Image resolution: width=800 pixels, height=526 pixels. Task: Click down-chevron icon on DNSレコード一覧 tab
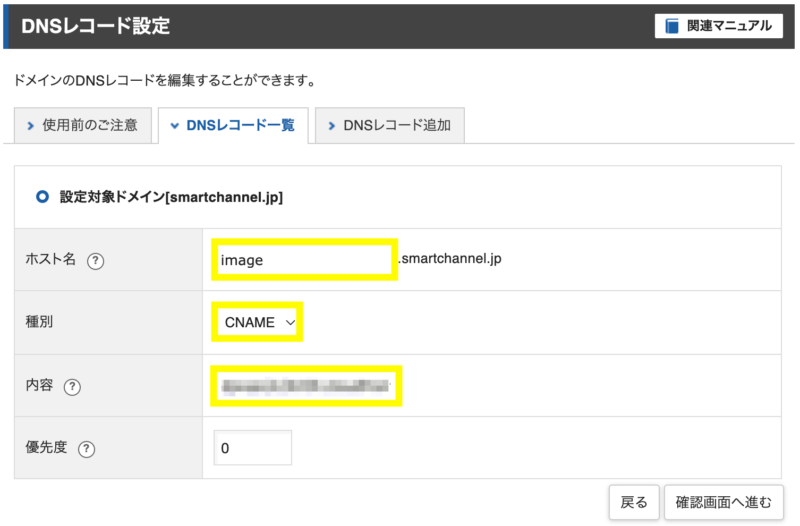174,126
